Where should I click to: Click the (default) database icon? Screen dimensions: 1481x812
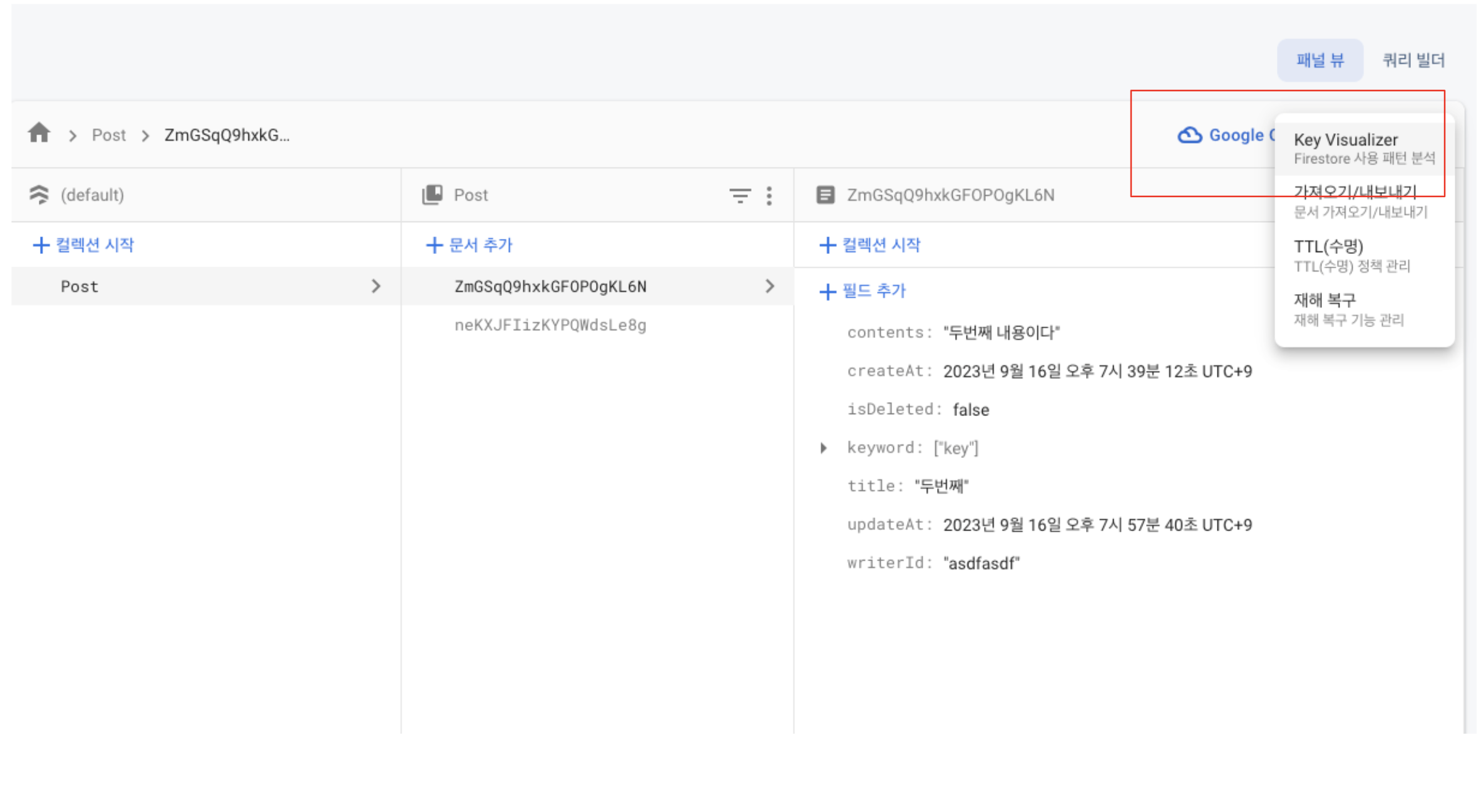pyautogui.click(x=39, y=195)
